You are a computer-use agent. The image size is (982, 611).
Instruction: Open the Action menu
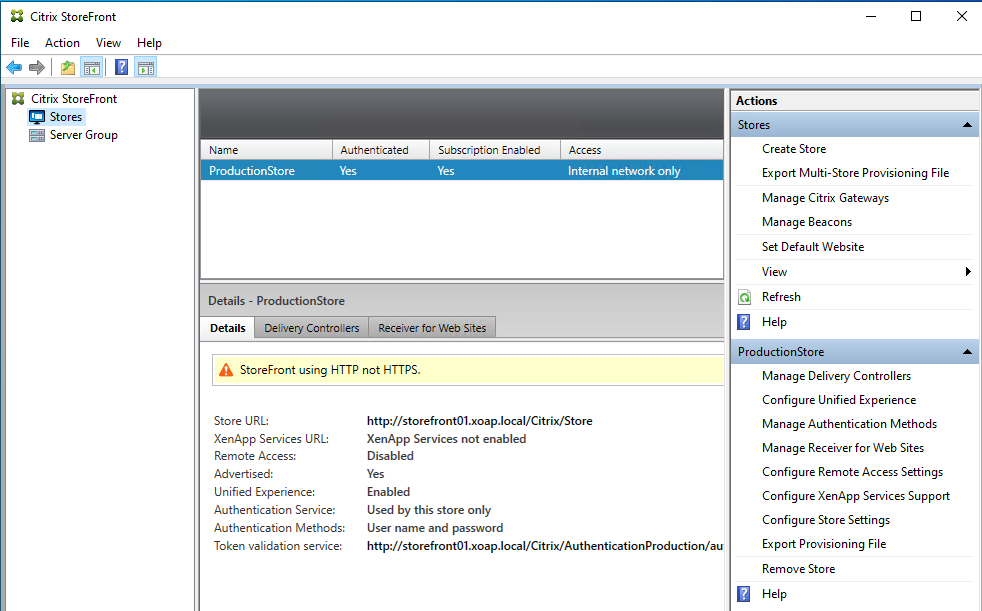click(x=62, y=43)
